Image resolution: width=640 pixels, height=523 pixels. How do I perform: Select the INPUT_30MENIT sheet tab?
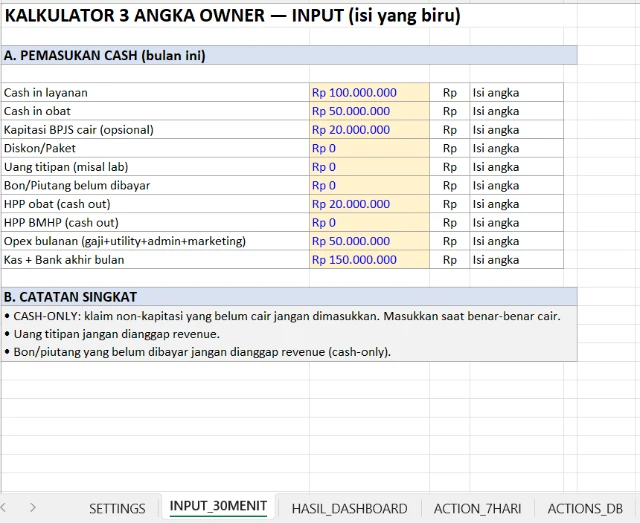coord(218,506)
